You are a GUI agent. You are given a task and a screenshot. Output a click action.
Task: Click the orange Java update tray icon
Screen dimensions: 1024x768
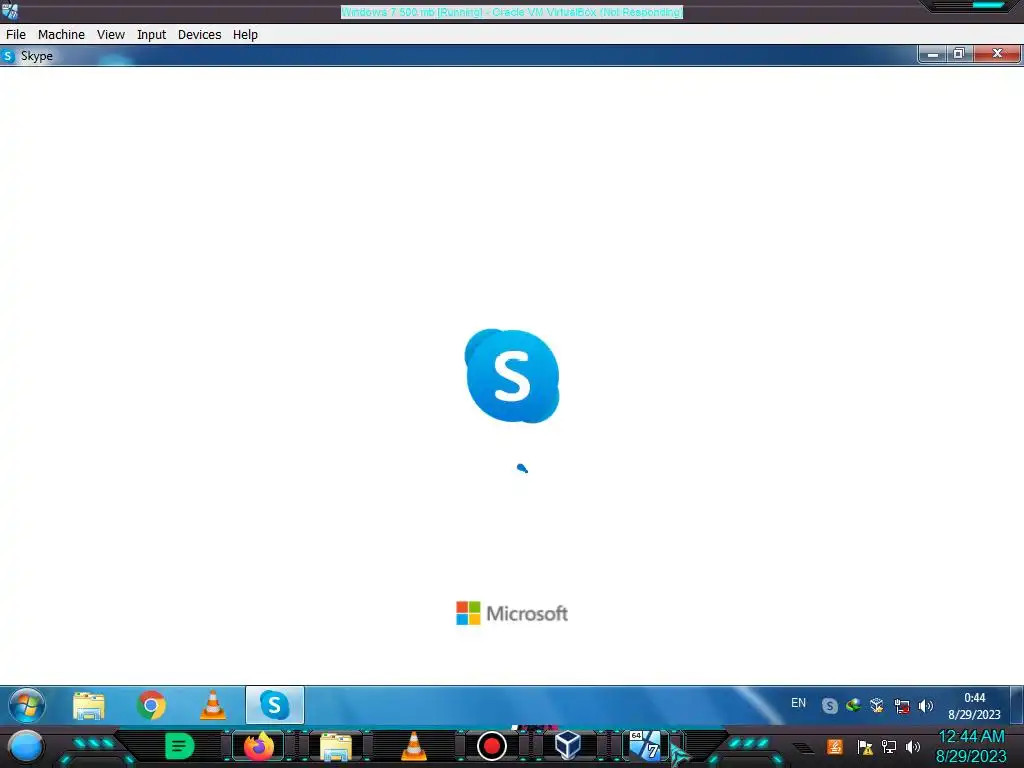pos(835,746)
